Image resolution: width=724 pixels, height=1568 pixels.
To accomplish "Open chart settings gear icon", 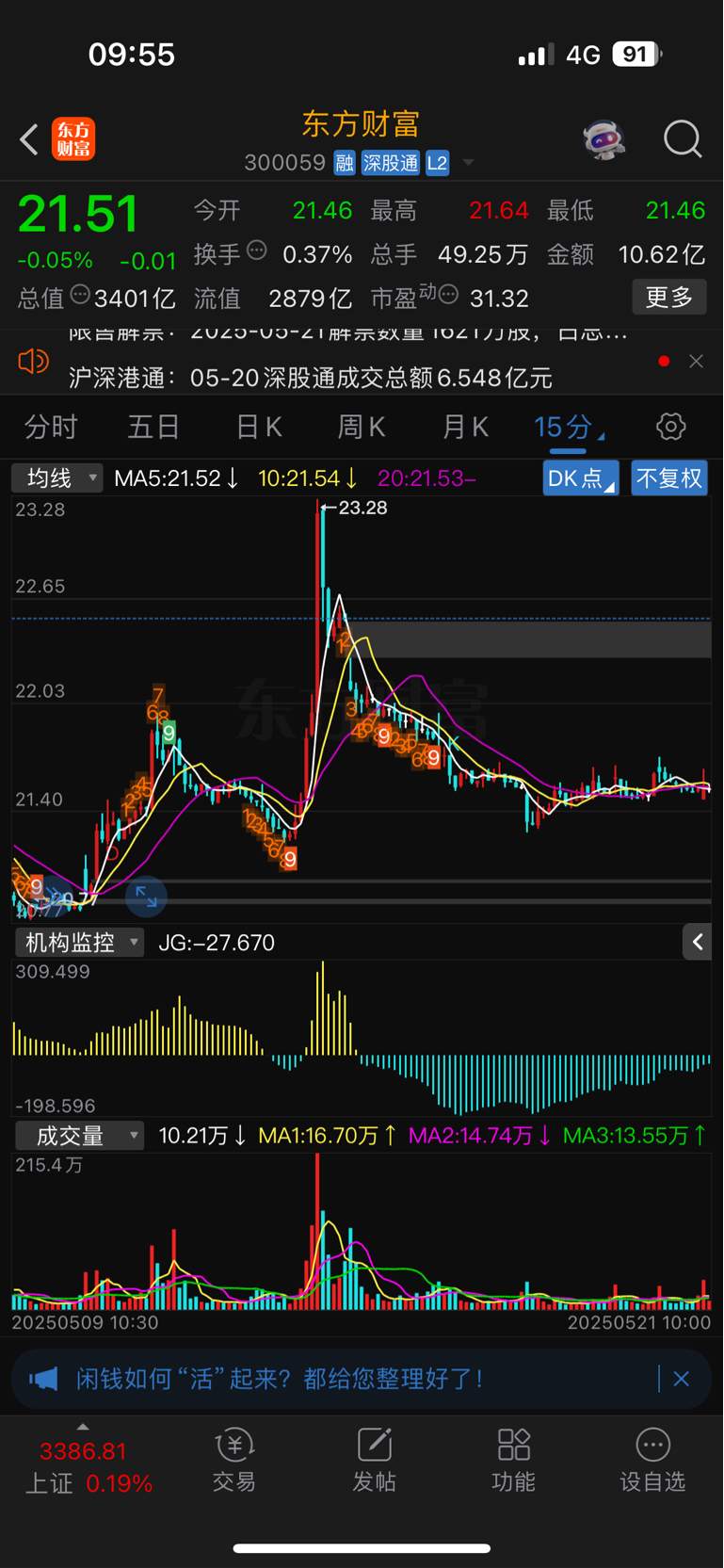I will (670, 427).
